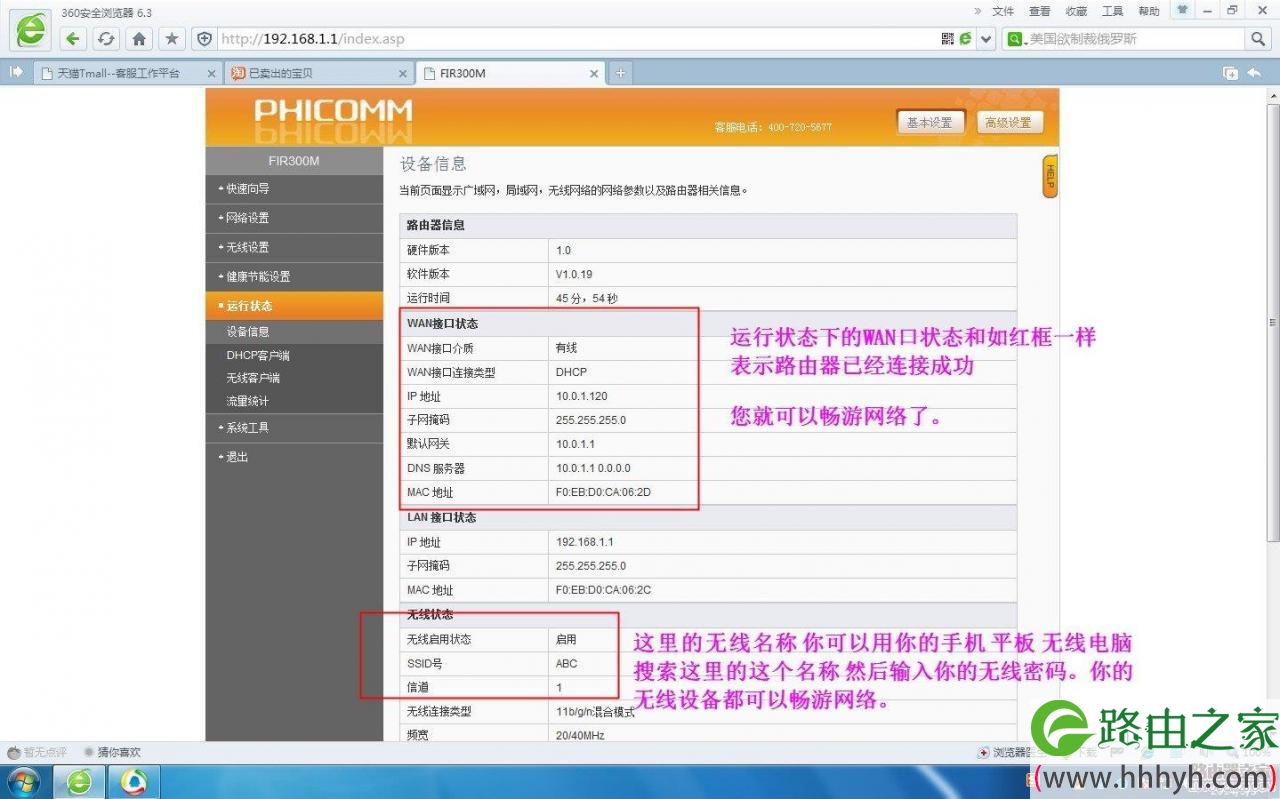Close the 天猫Tmall tab

coord(211,73)
